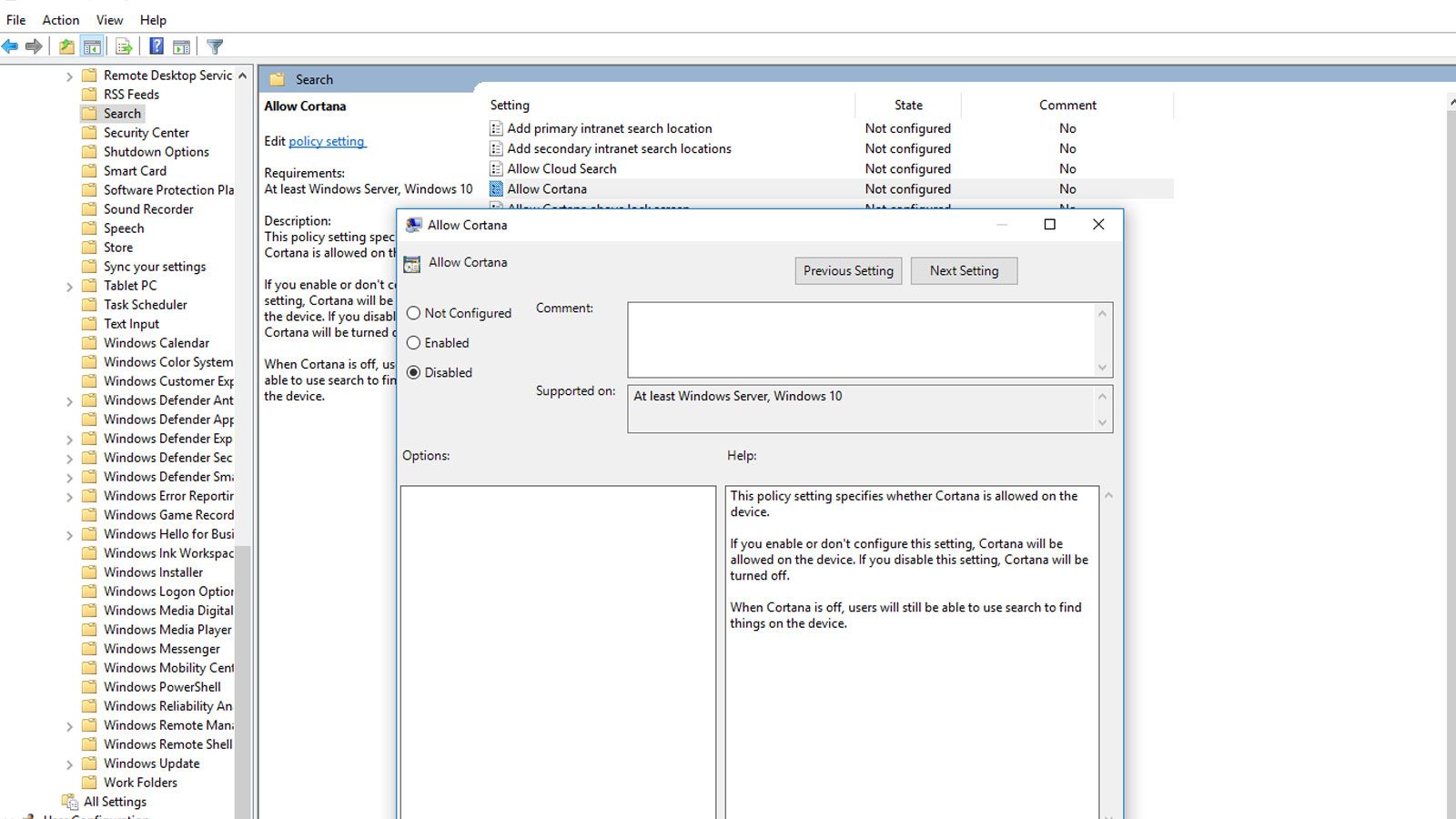Click the All Settings node icon
Screen dimensions: 1456x819
[x=70, y=802]
